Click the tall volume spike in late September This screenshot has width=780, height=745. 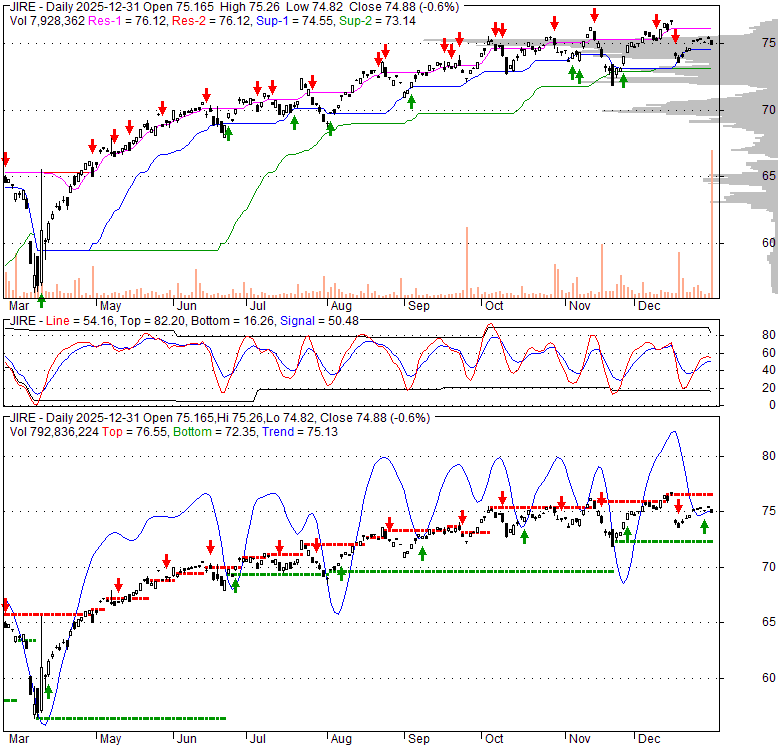point(467,262)
